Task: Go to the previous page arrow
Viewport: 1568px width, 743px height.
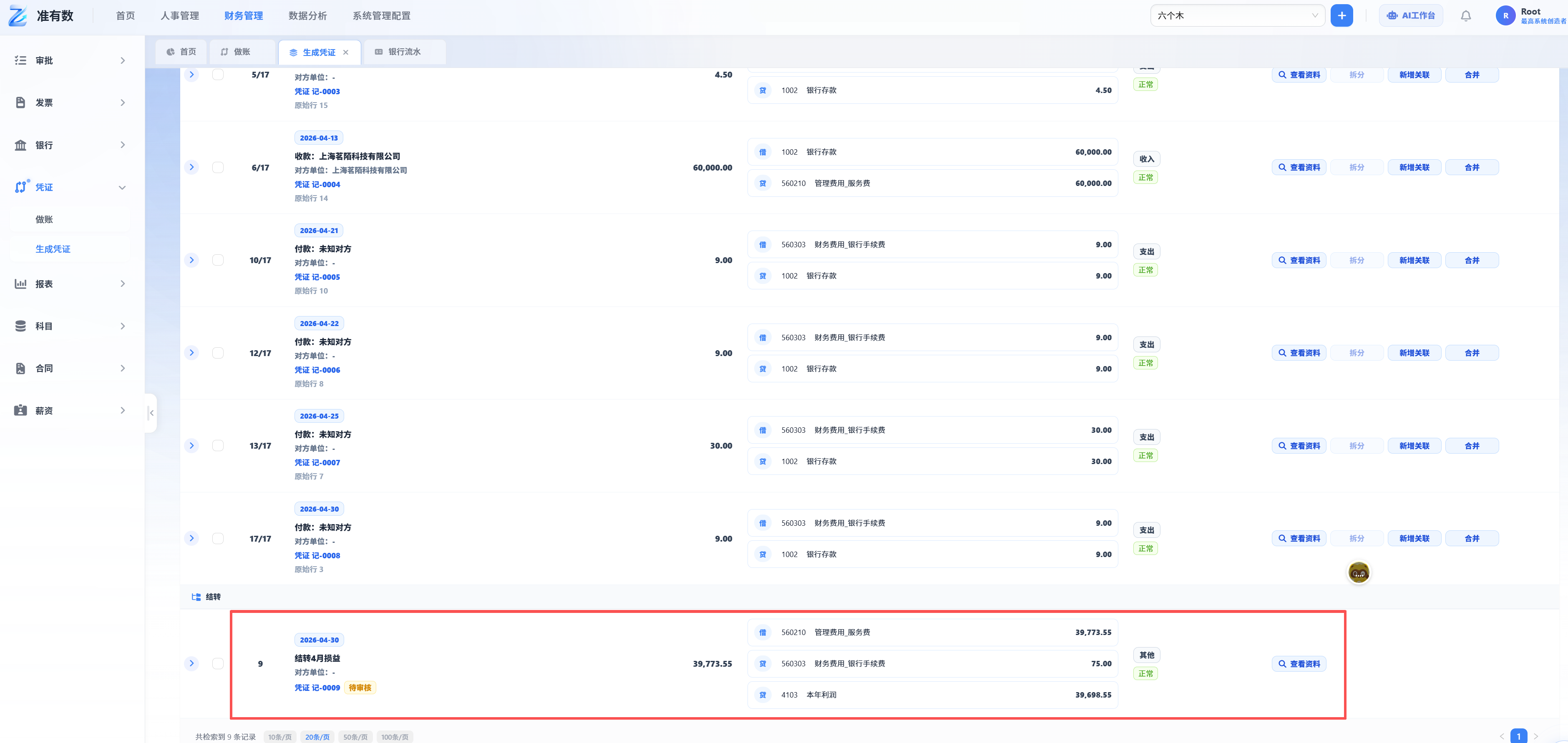Action: click(x=1502, y=736)
